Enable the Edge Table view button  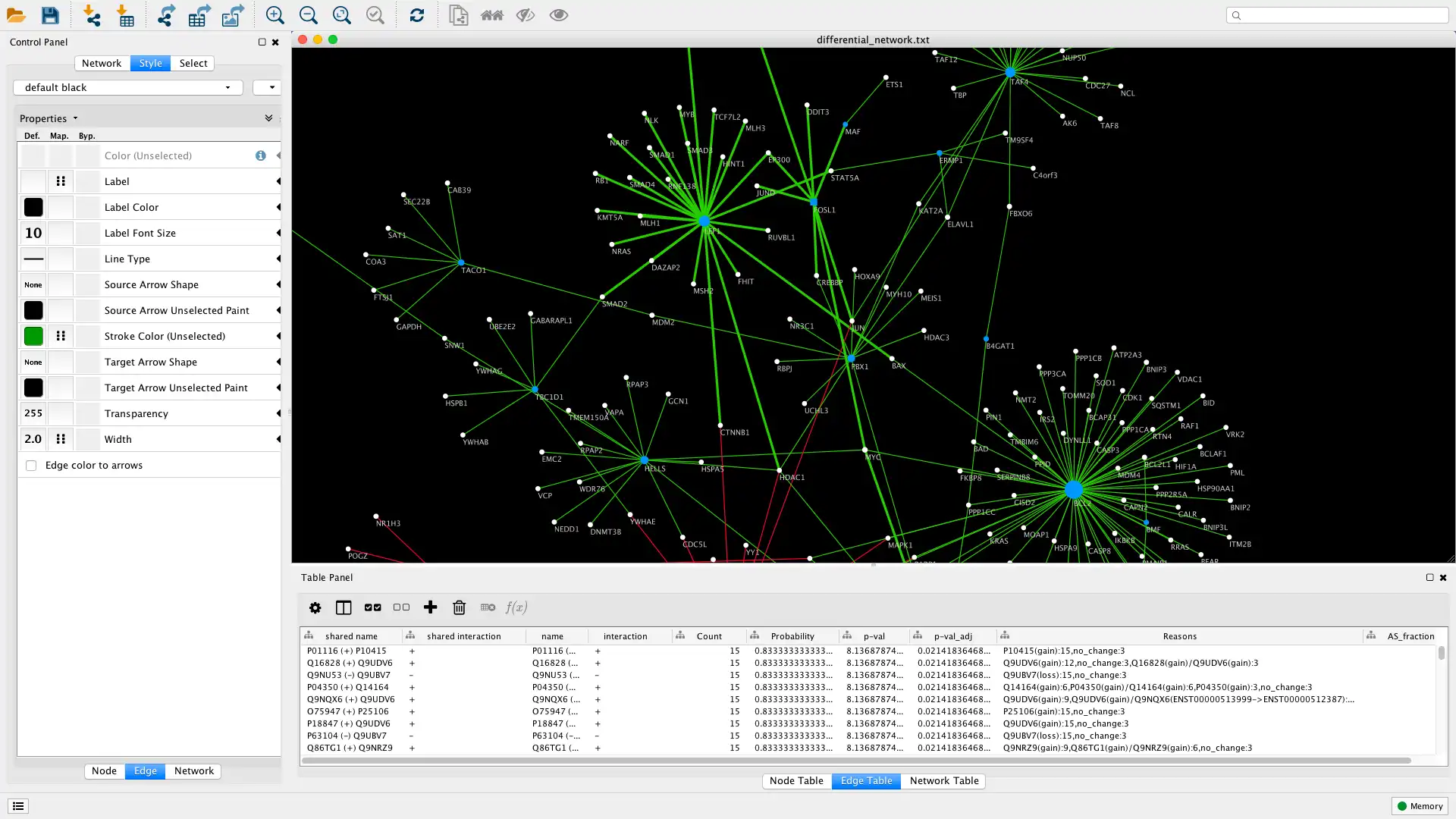coord(866,780)
